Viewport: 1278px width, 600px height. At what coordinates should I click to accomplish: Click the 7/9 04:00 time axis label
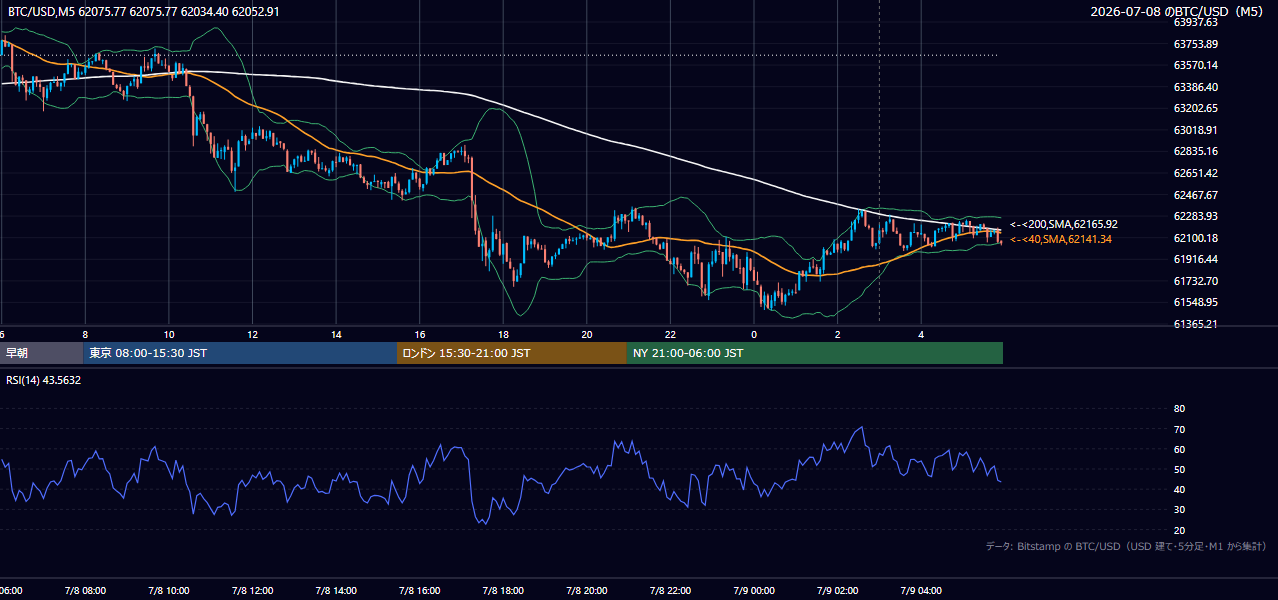click(x=921, y=591)
